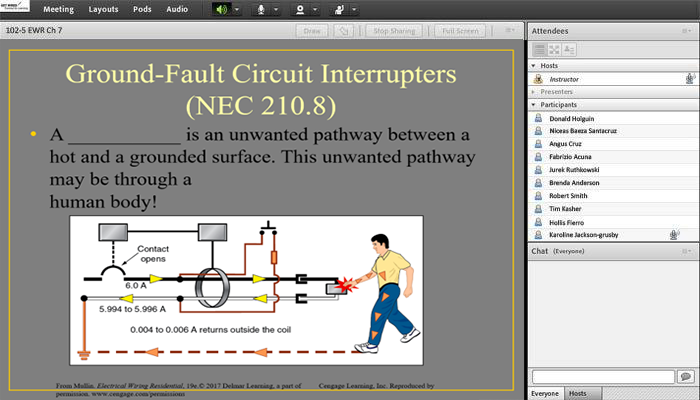Toggle the microphone in top toolbar
700x400 pixels.
click(x=263, y=9)
